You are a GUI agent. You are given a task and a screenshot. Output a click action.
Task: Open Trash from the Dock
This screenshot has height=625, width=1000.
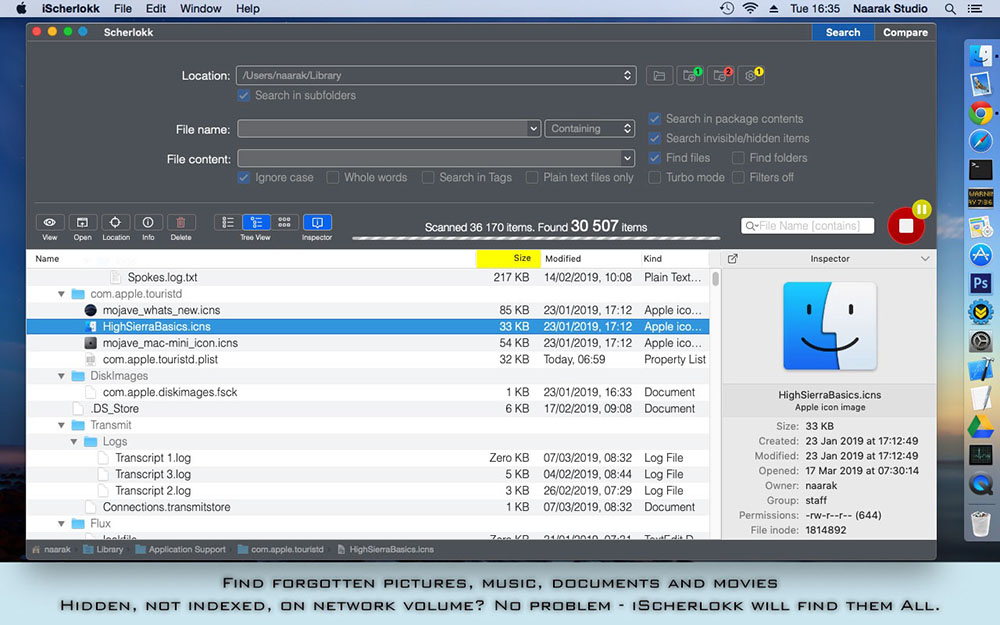(980, 524)
